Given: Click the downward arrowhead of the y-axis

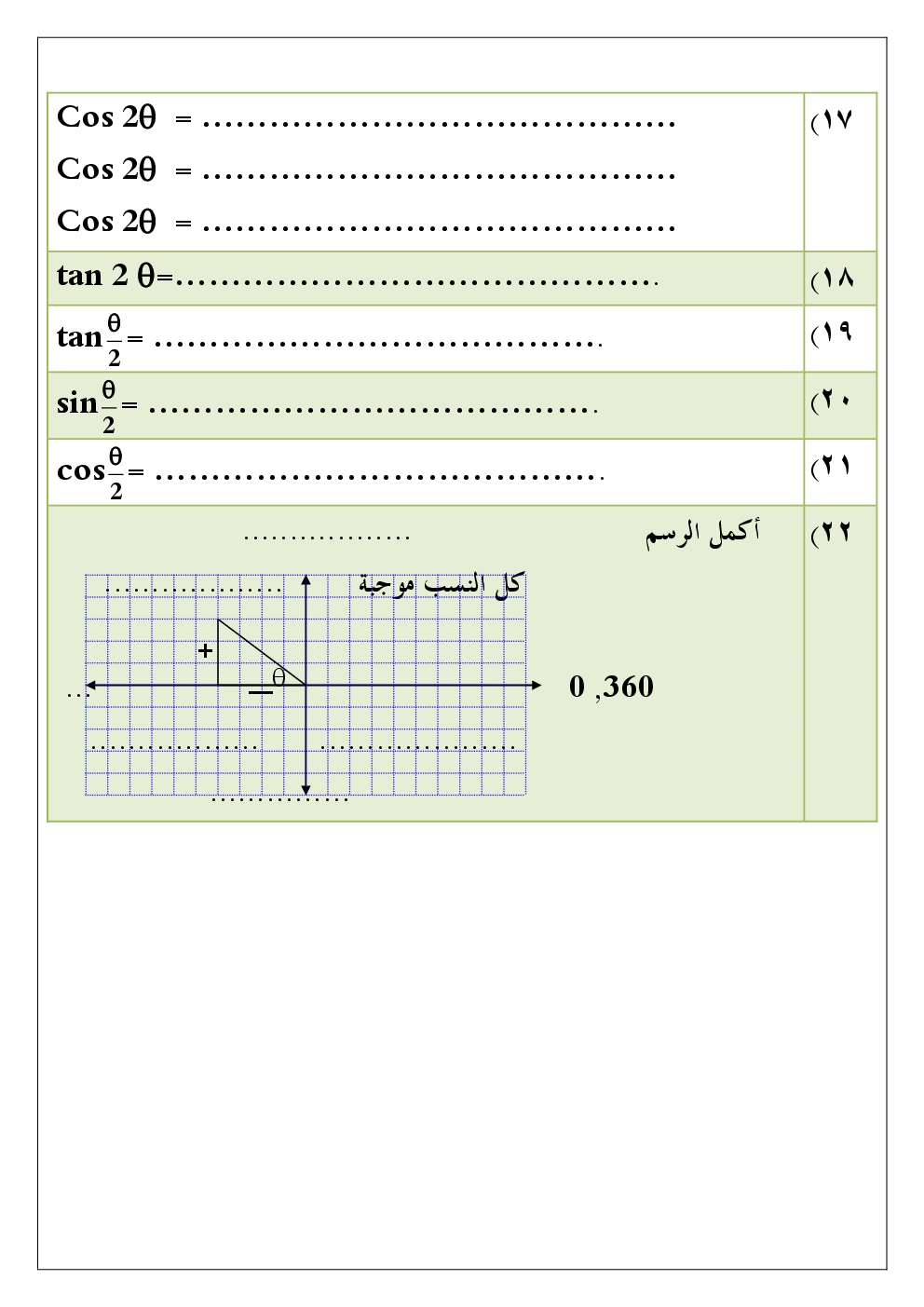Looking at the screenshot, I should (x=306, y=789).
